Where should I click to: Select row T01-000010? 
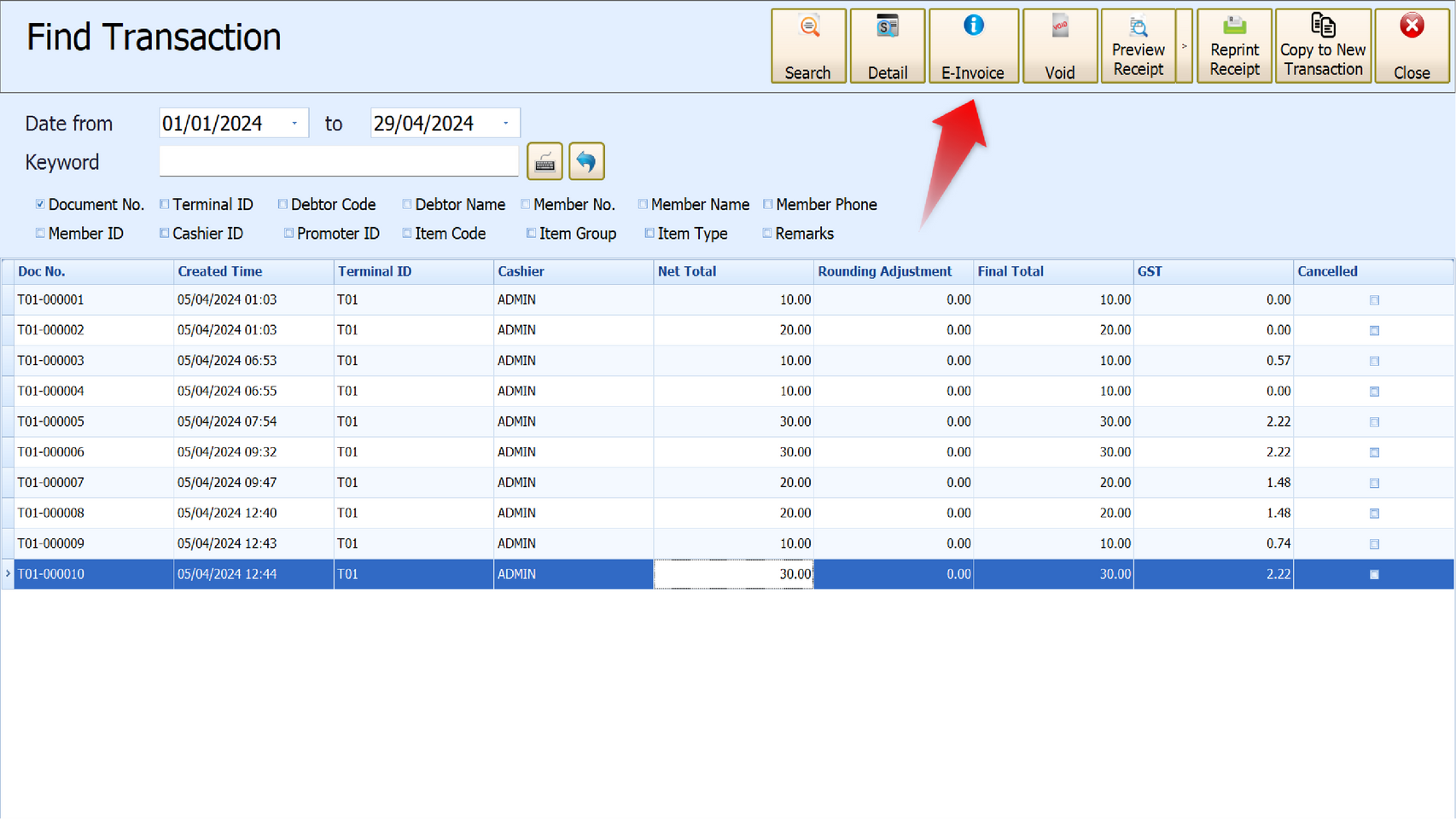pos(727,574)
